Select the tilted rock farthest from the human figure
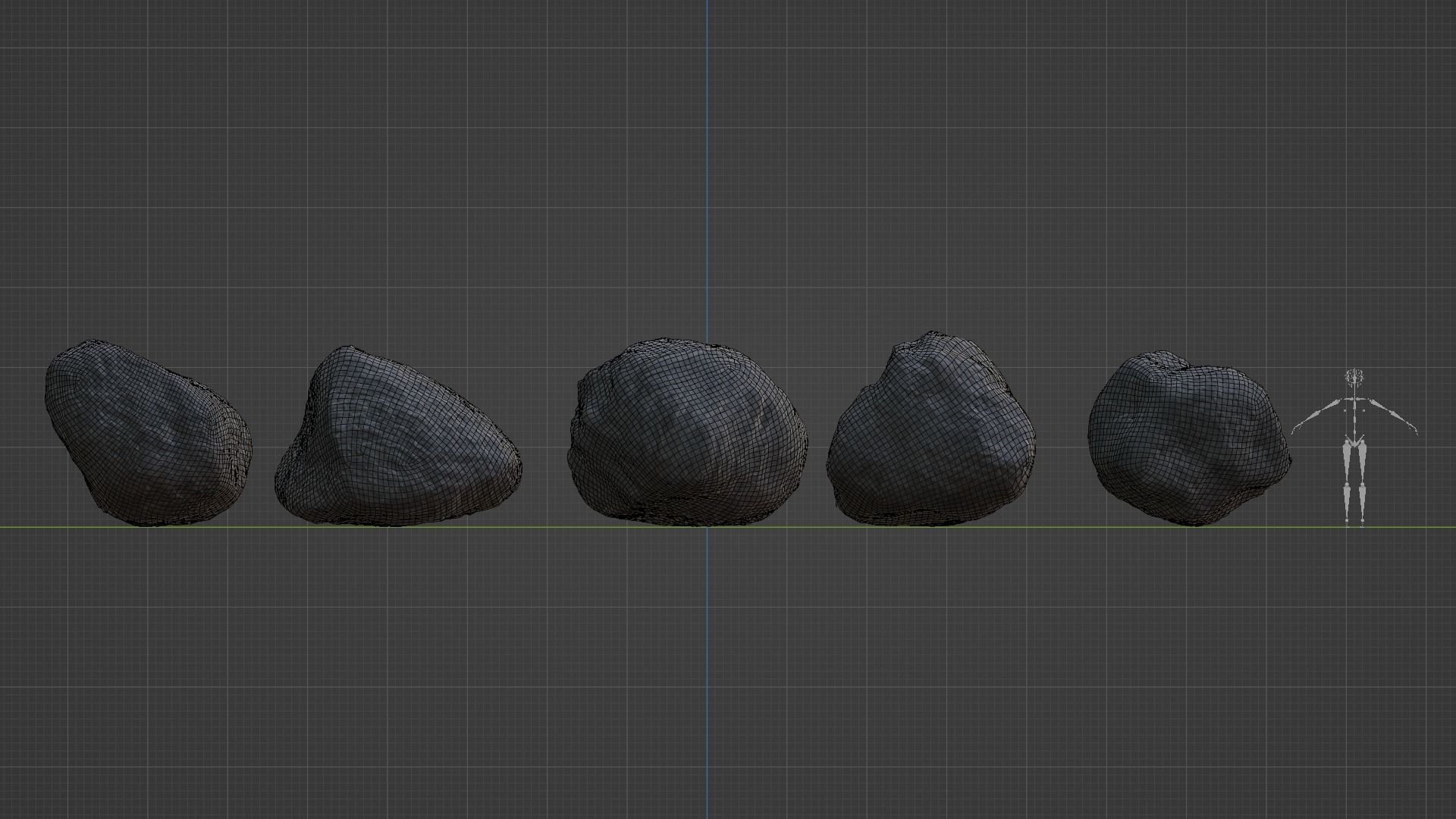This screenshot has width=1456, height=819. (148, 433)
